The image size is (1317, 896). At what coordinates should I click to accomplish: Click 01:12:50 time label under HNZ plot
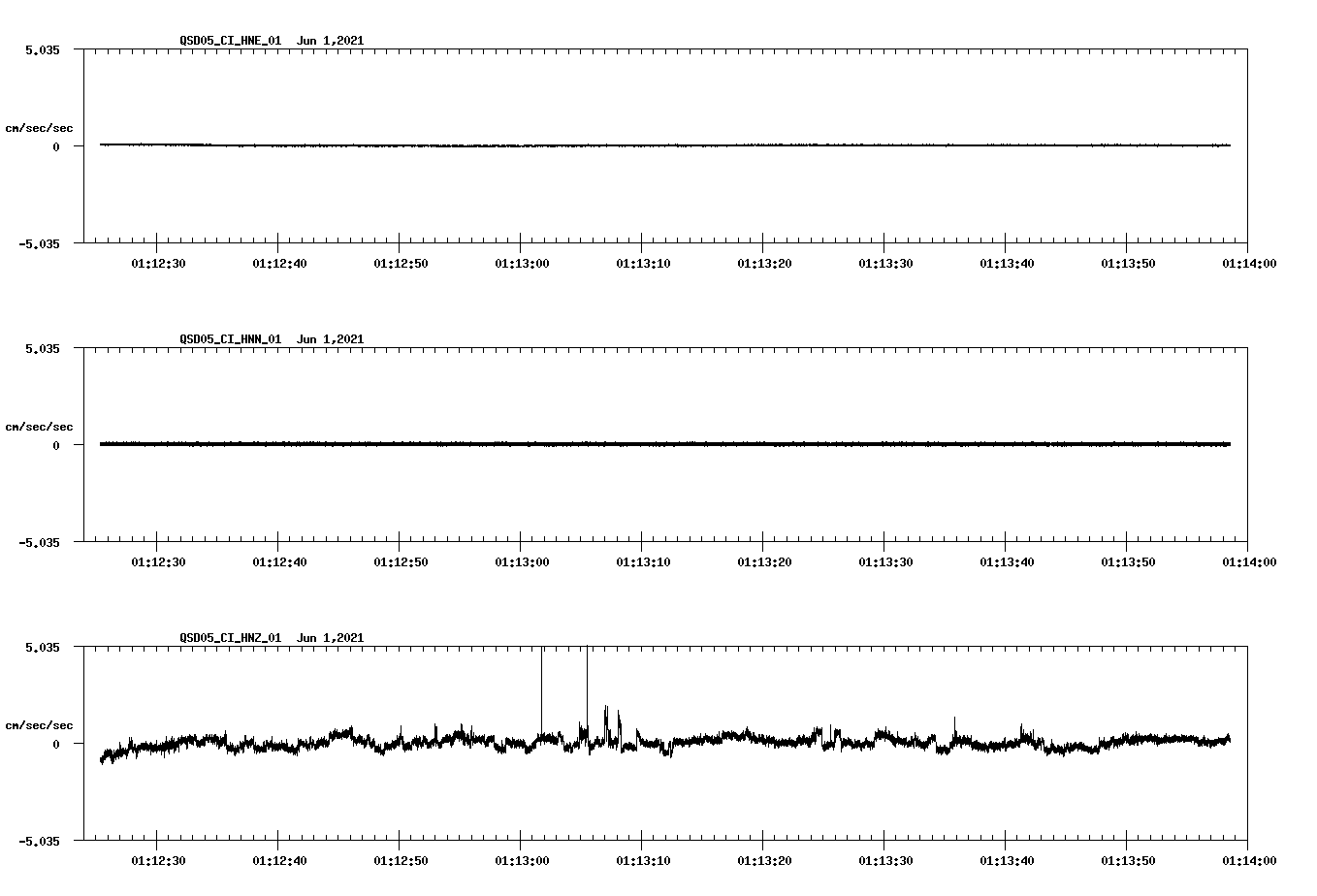click(x=401, y=860)
